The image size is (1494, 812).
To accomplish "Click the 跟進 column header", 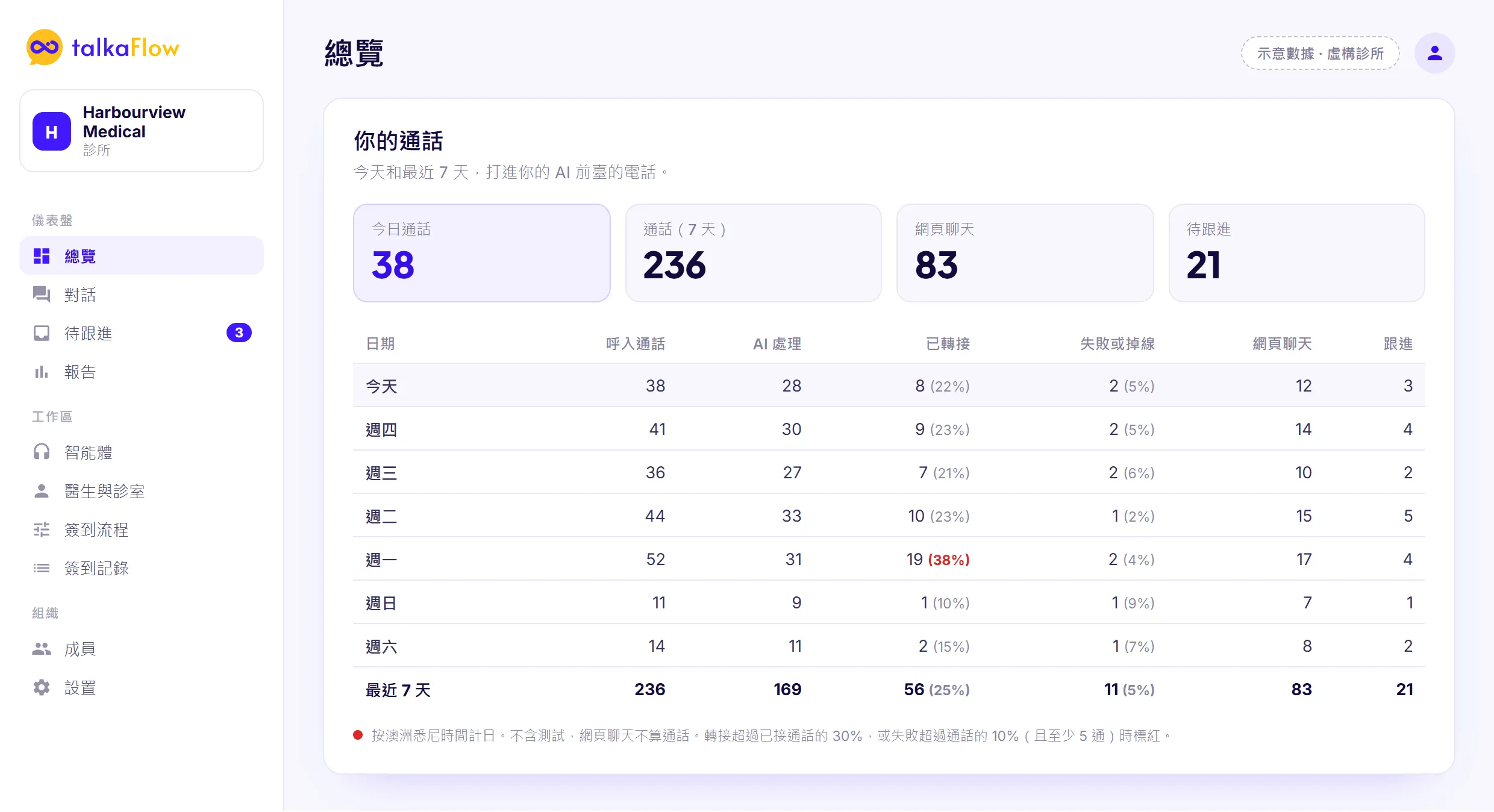I will tap(1398, 344).
